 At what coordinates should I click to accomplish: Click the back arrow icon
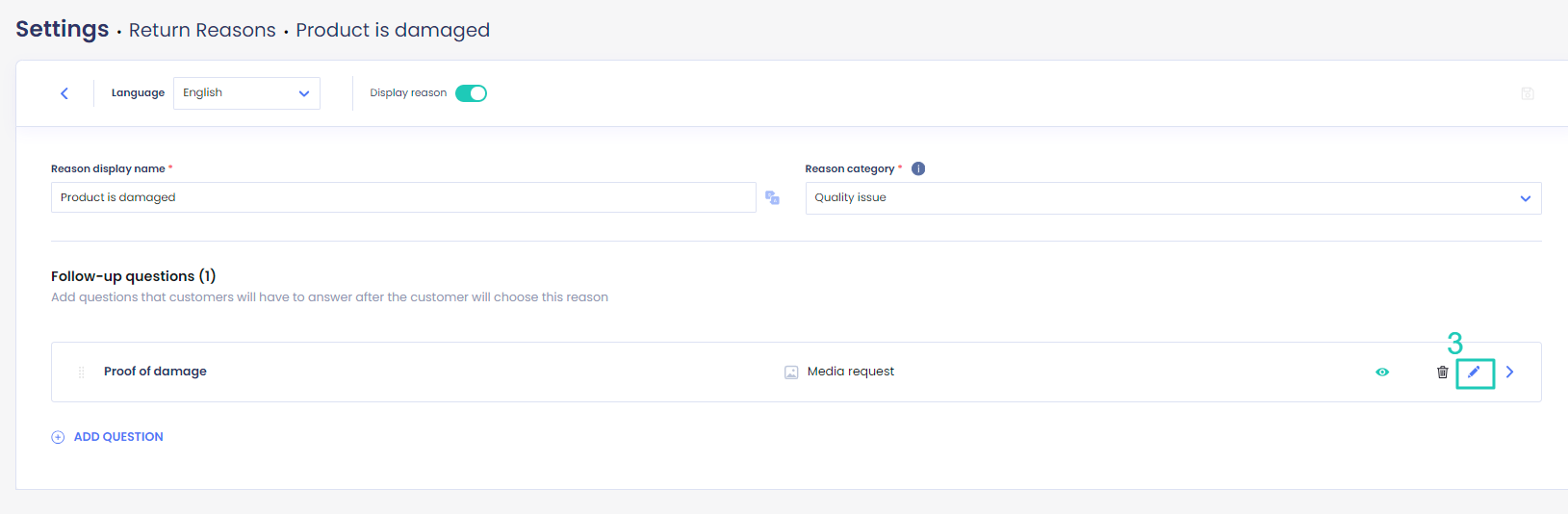64,93
